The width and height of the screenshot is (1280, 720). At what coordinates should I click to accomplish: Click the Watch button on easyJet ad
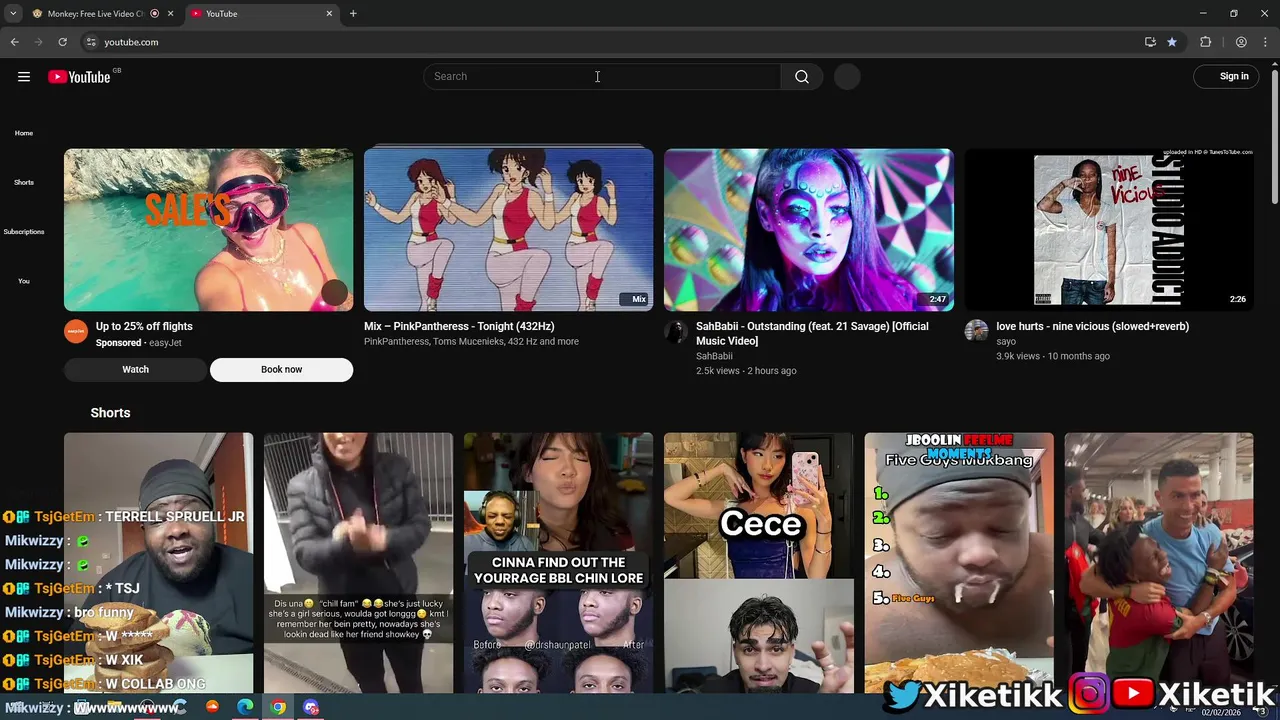tap(136, 370)
